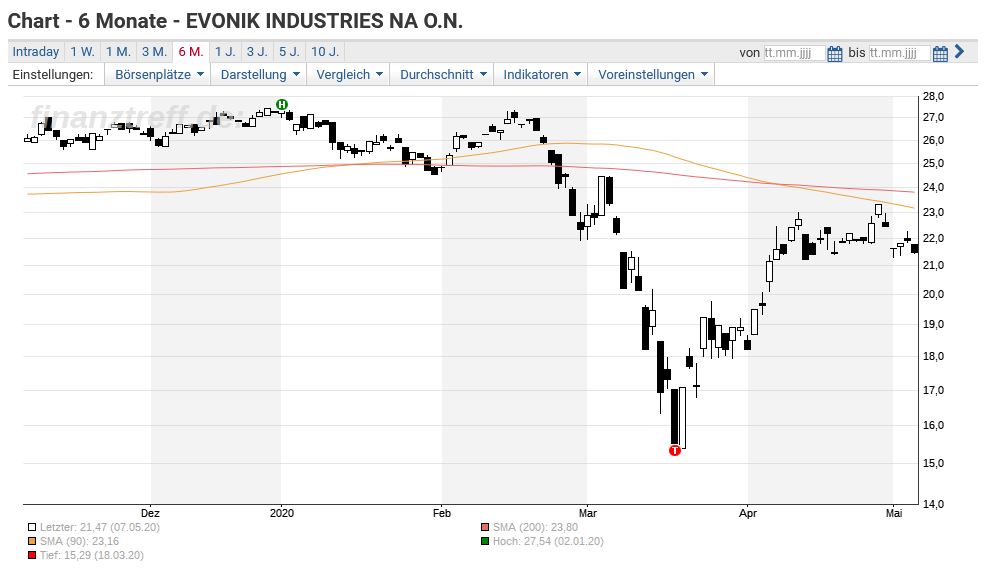Switch to the Intraday tab
This screenshot has width=989, height=577.
[36, 52]
